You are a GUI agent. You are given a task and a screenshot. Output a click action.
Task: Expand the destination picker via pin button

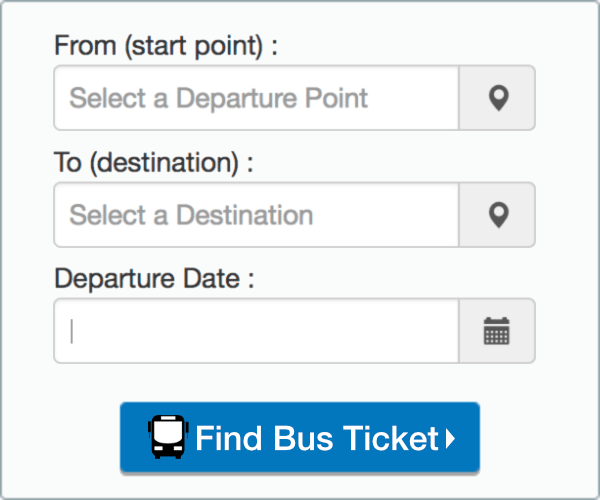pos(497,214)
